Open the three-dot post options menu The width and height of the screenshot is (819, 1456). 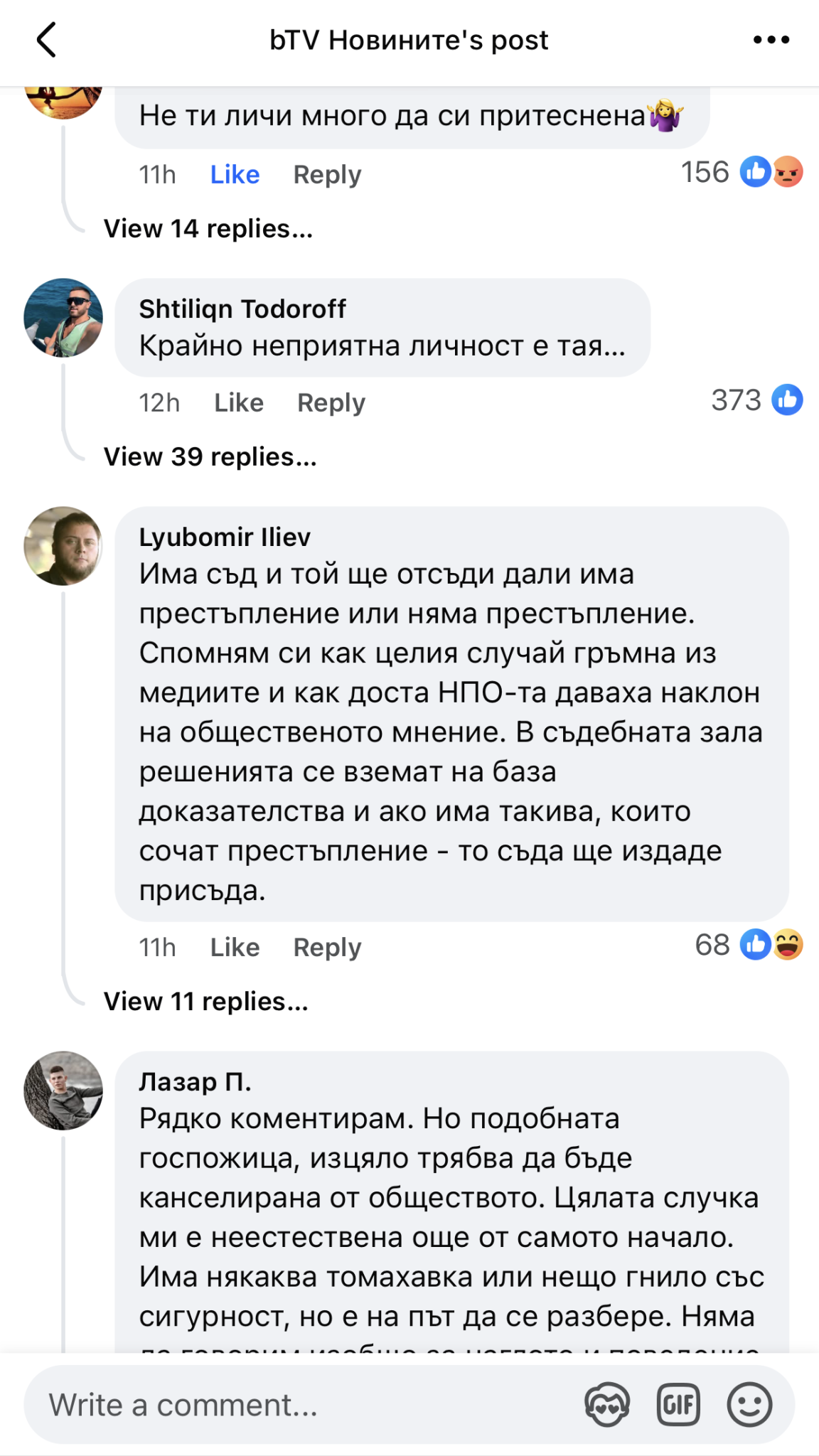[771, 40]
